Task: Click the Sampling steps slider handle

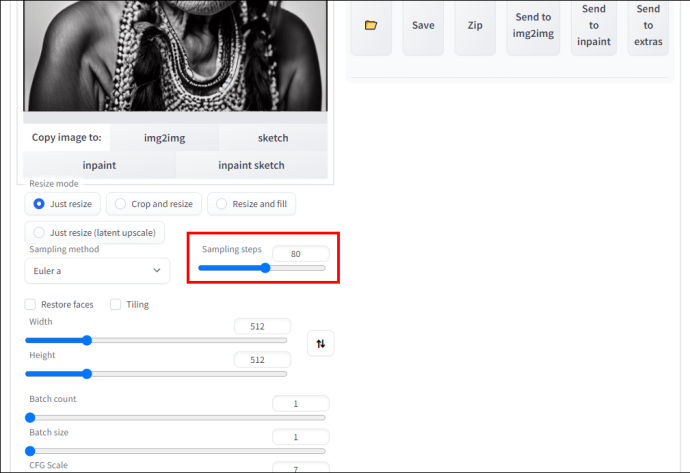Action: 265,268
